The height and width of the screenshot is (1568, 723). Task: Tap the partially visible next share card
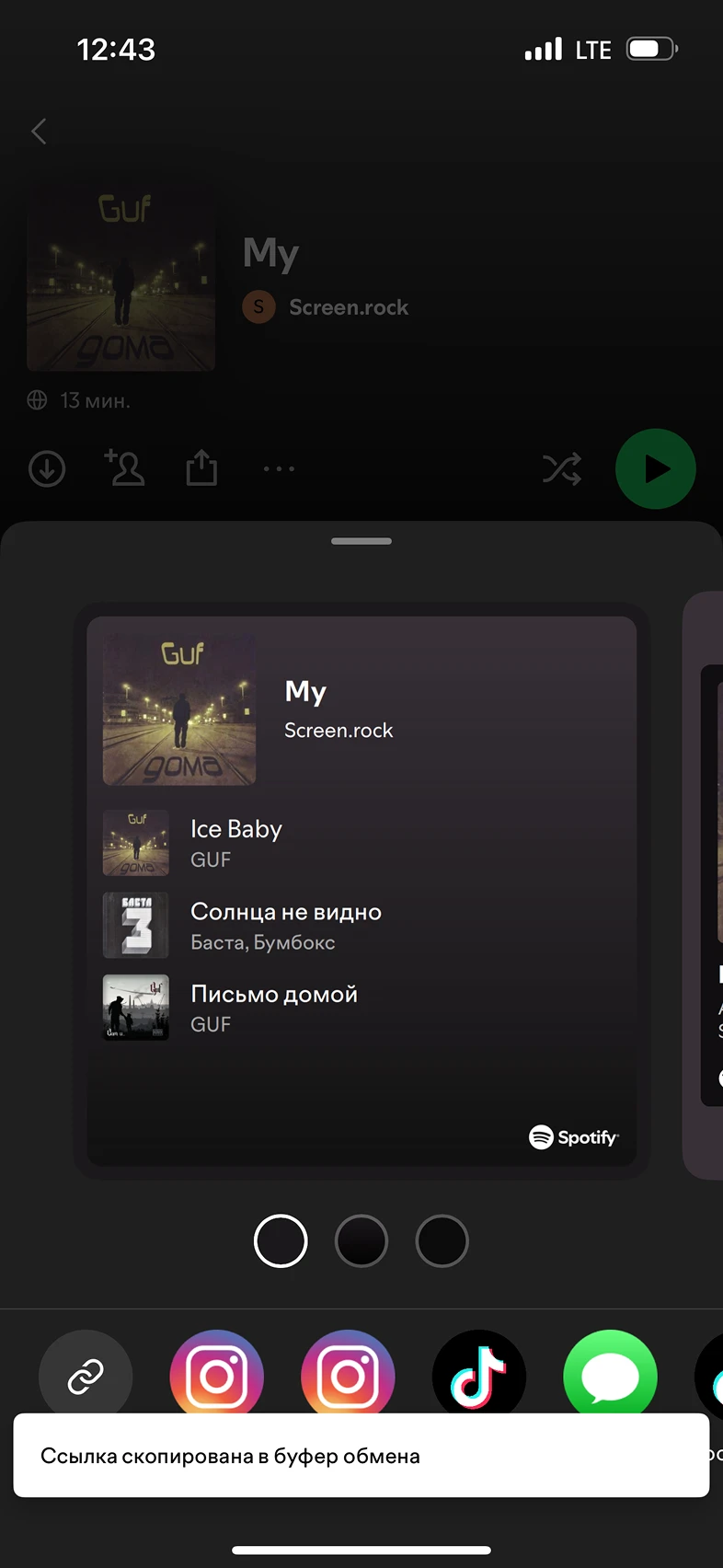[704, 885]
